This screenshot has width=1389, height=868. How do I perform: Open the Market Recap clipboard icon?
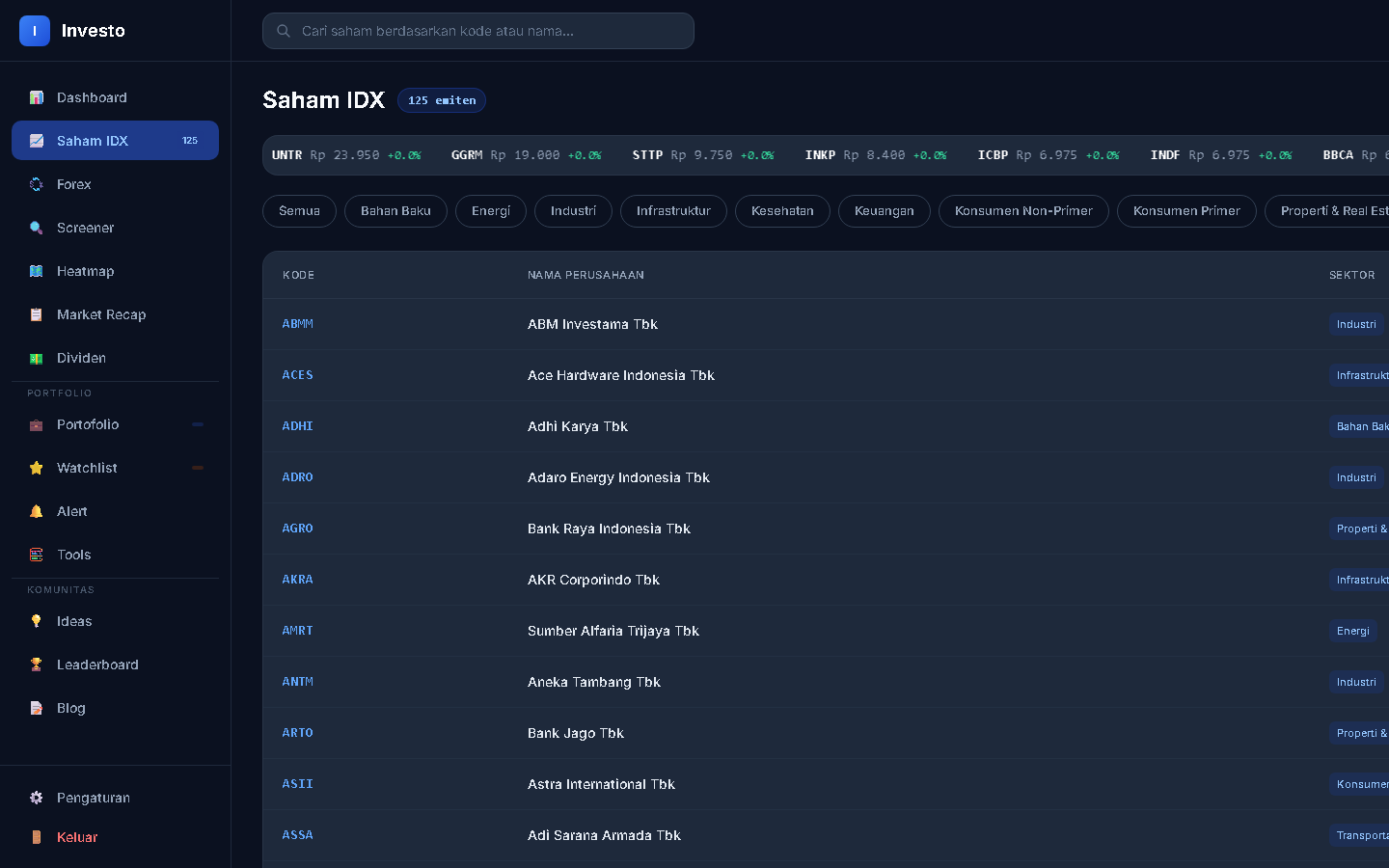tap(37, 314)
